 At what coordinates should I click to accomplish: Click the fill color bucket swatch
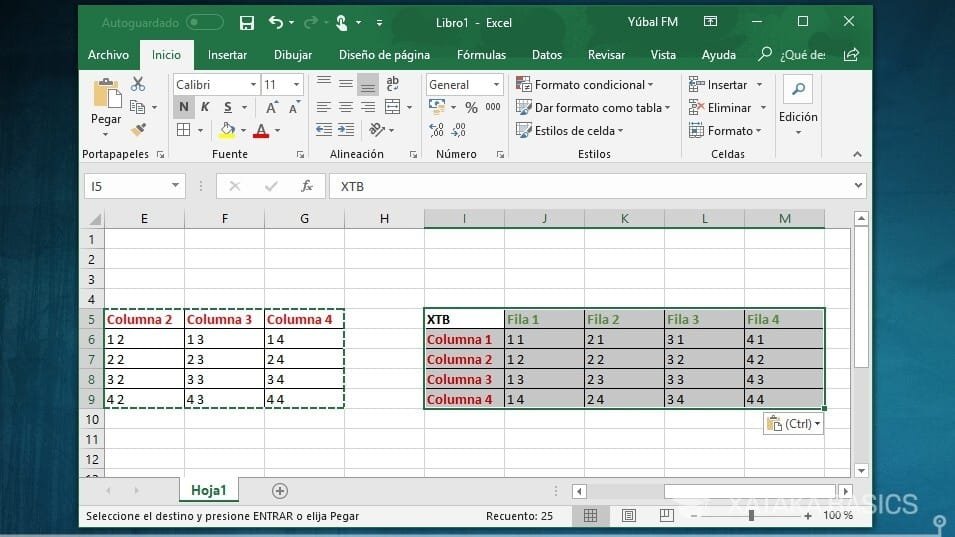pyautogui.click(x=227, y=130)
